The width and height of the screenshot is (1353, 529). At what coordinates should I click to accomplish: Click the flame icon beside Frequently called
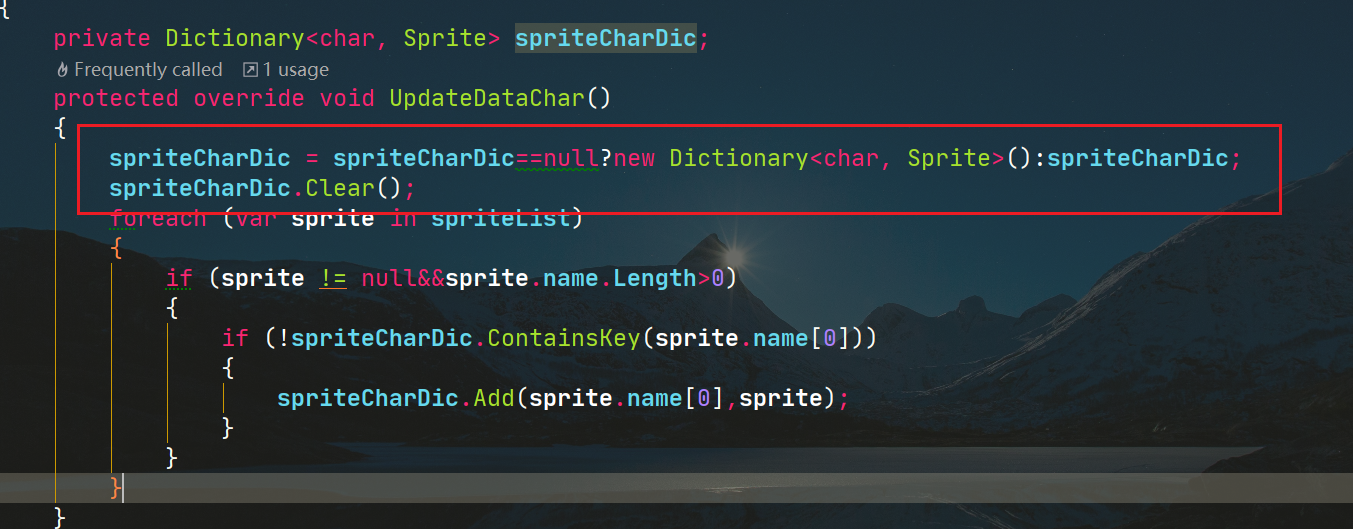point(62,70)
